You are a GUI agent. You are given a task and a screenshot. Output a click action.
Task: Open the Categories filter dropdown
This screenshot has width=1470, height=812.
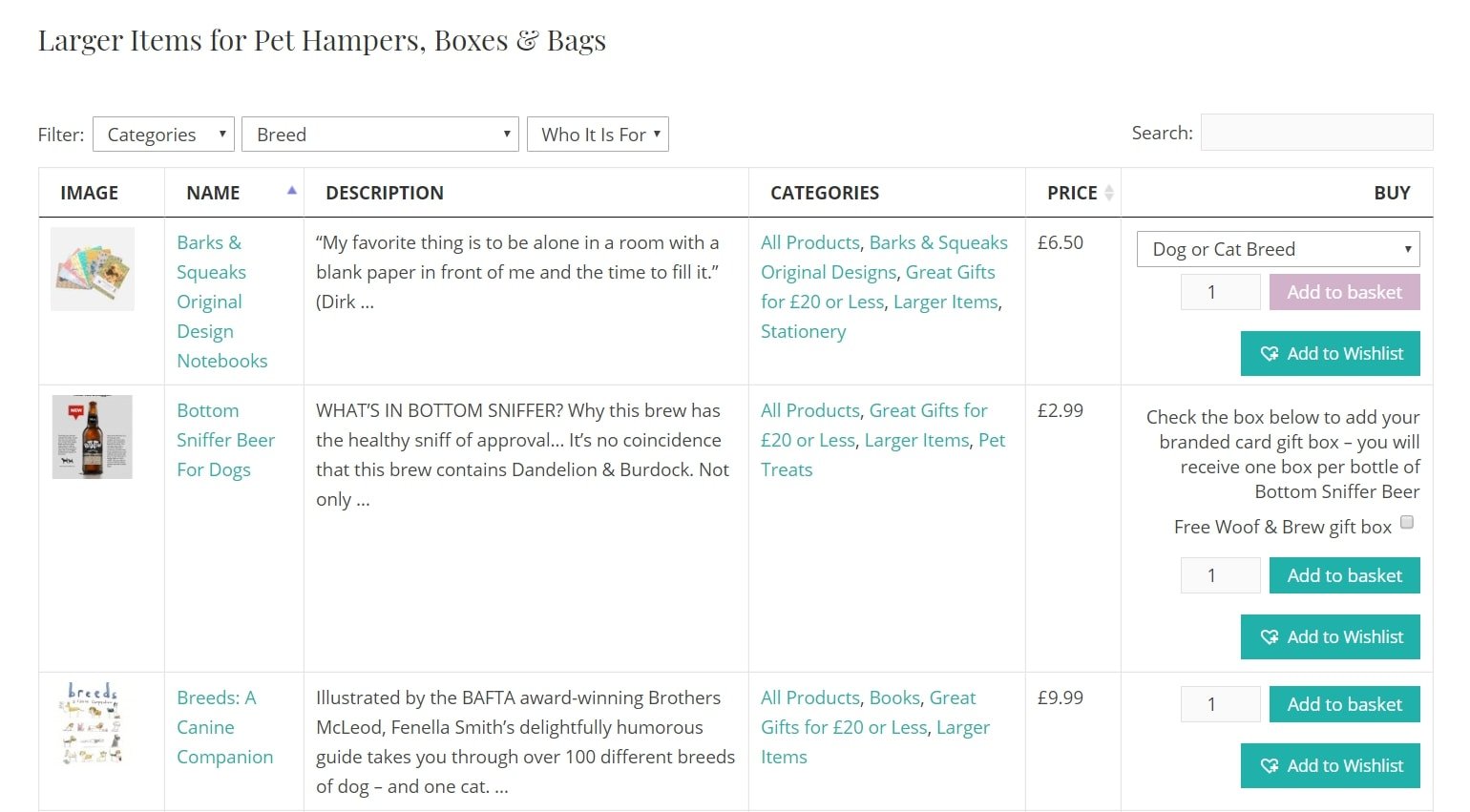[162, 134]
